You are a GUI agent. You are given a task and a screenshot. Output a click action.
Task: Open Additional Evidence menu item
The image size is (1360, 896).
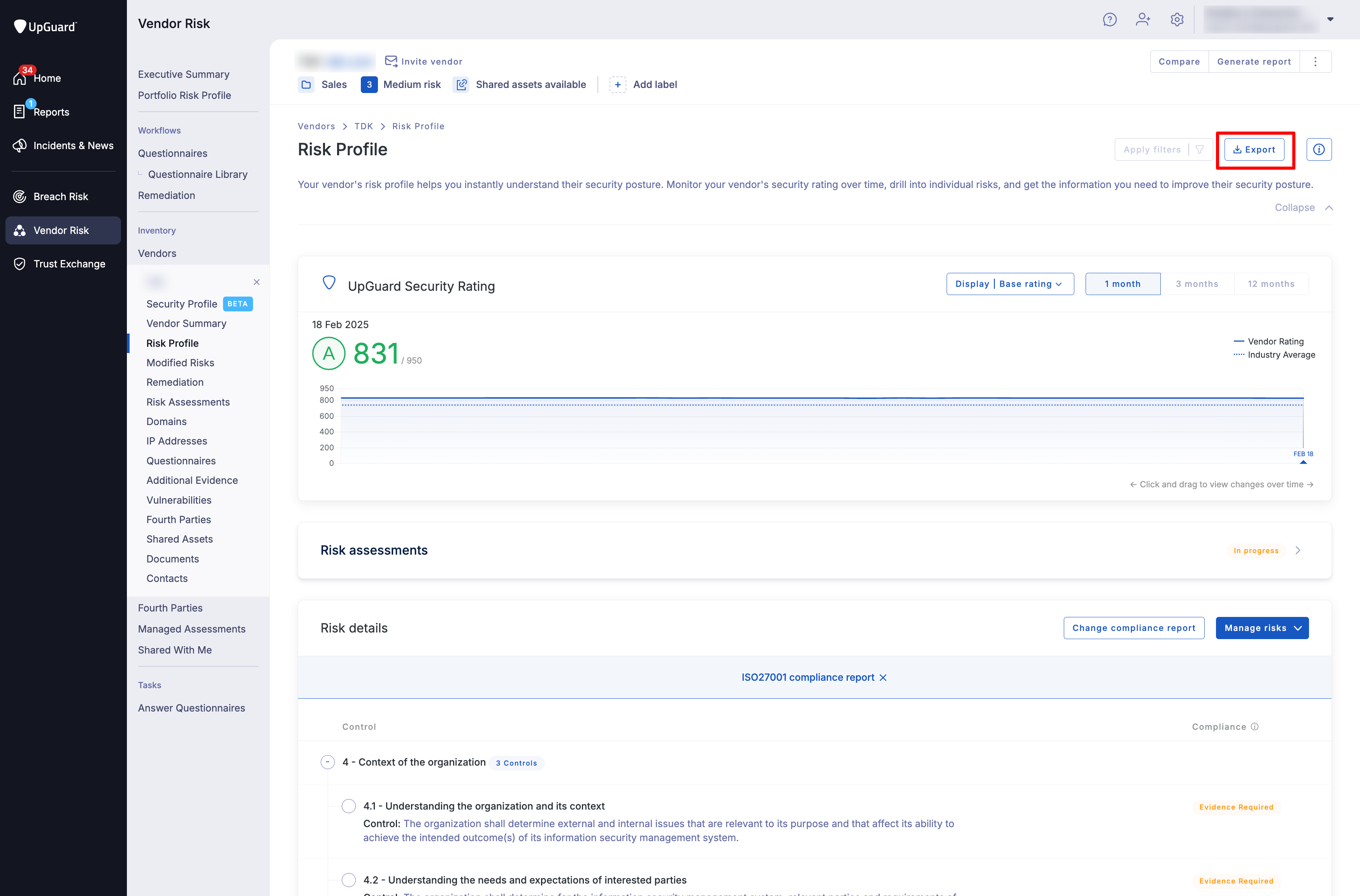(x=192, y=481)
